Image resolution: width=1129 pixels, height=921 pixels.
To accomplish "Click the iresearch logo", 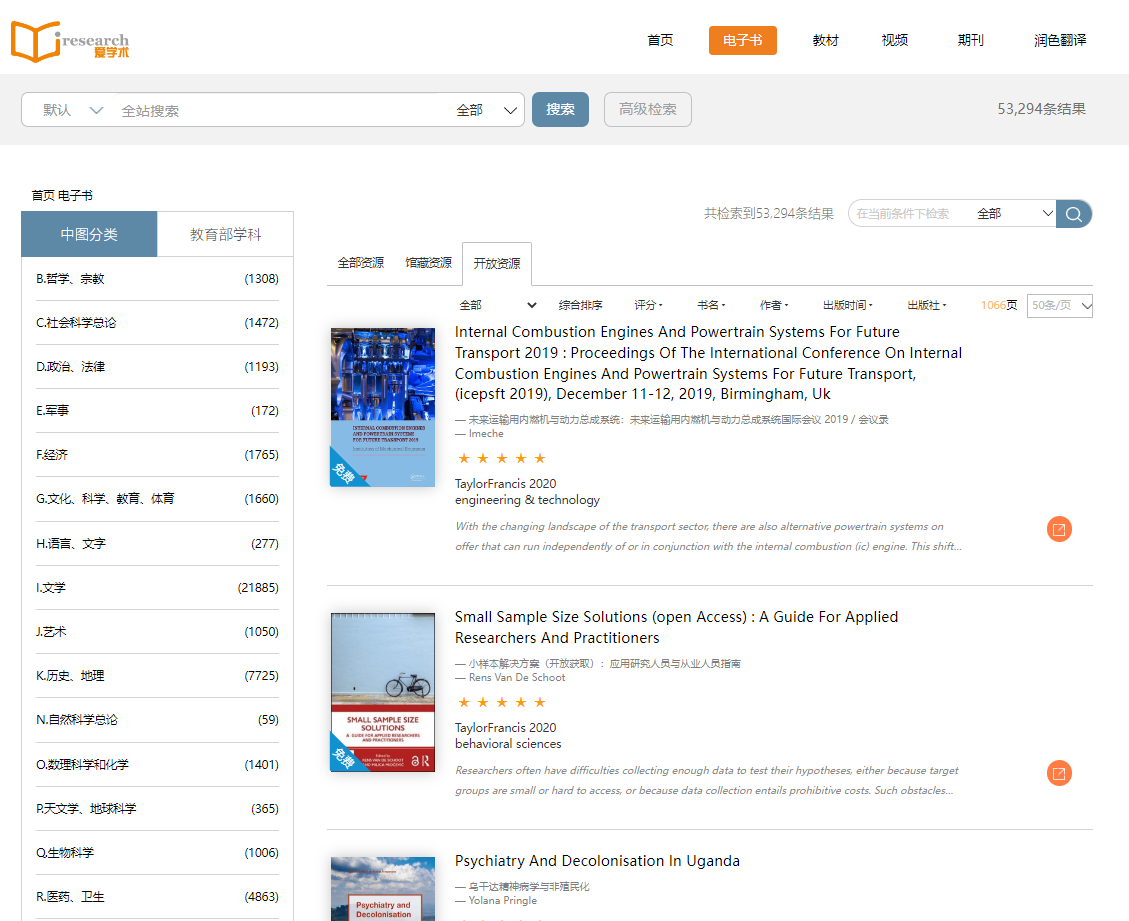I will (x=70, y=41).
